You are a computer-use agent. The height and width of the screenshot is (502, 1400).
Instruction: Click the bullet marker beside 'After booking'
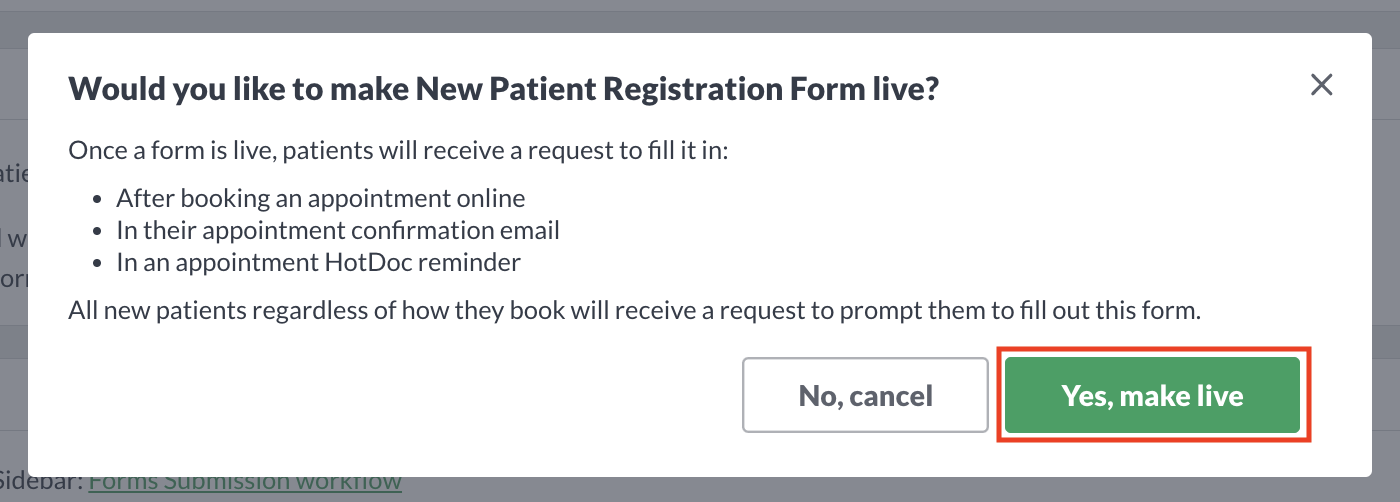tap(96, 199)
